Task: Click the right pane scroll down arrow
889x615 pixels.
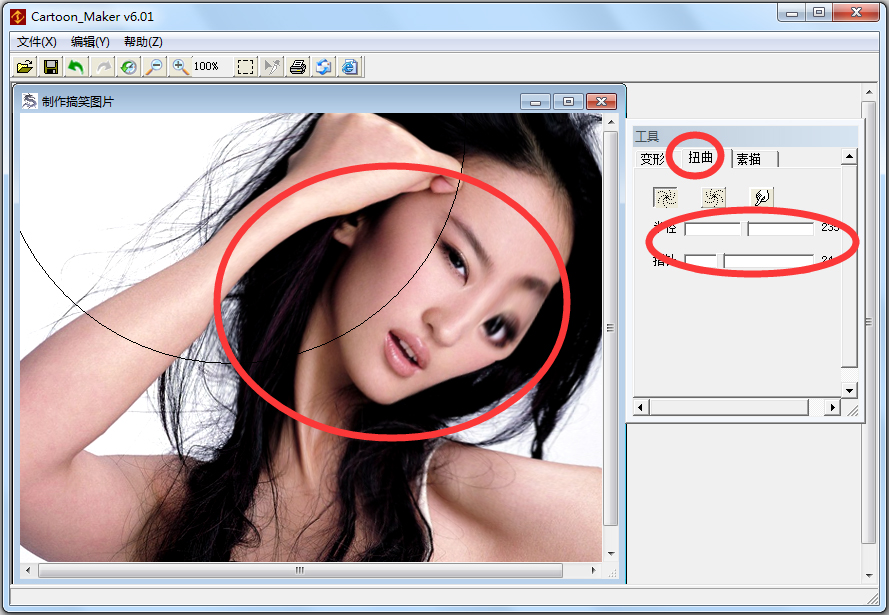Action: pos(869,576)
